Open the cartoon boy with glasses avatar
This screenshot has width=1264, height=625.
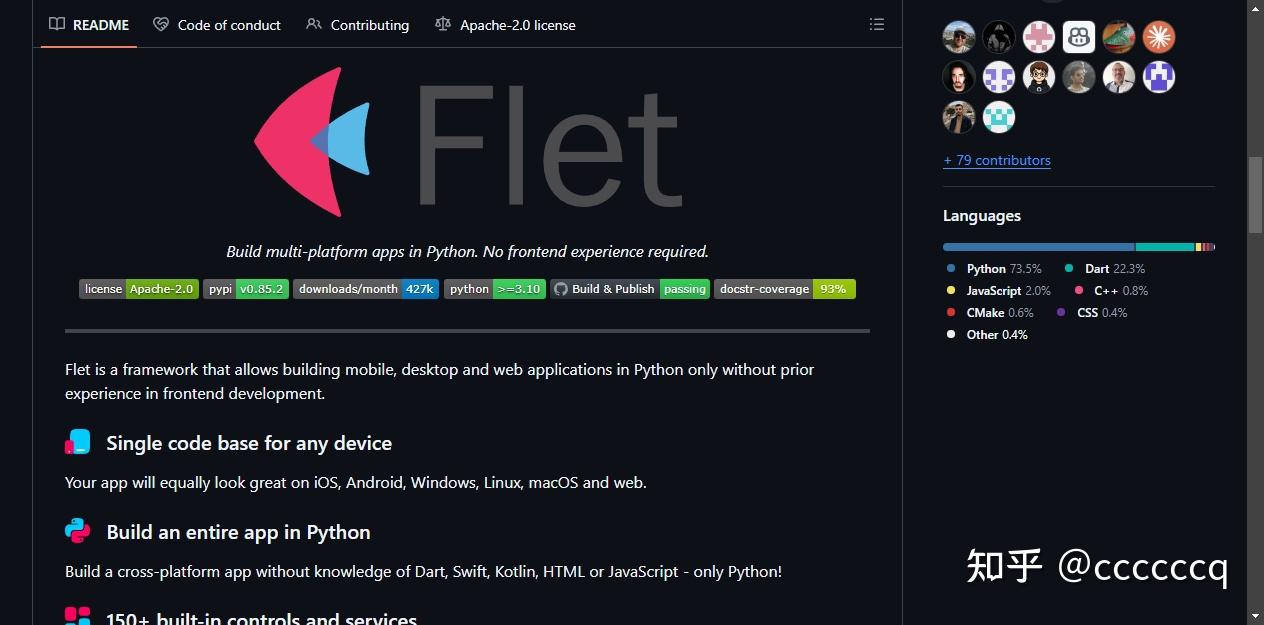(x=1039, y=77)
